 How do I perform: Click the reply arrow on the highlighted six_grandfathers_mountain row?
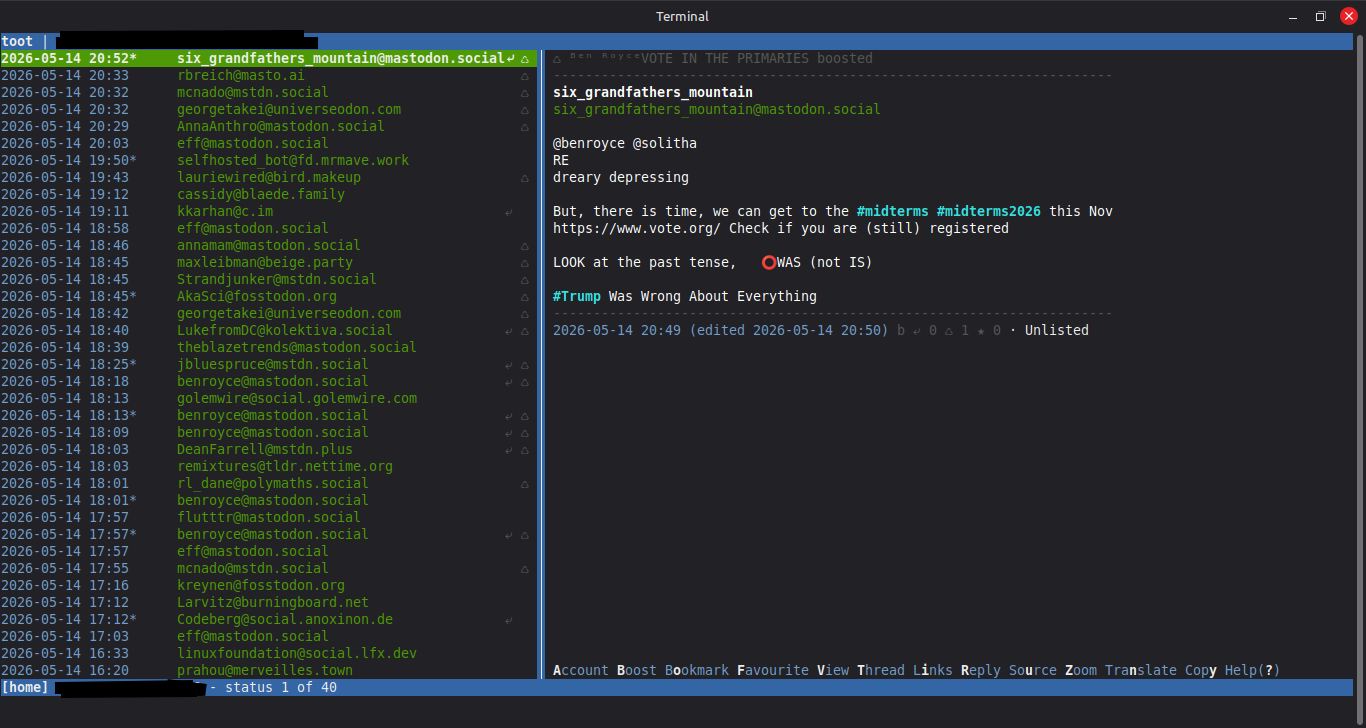pyautogui.click(x=510, y=58)
